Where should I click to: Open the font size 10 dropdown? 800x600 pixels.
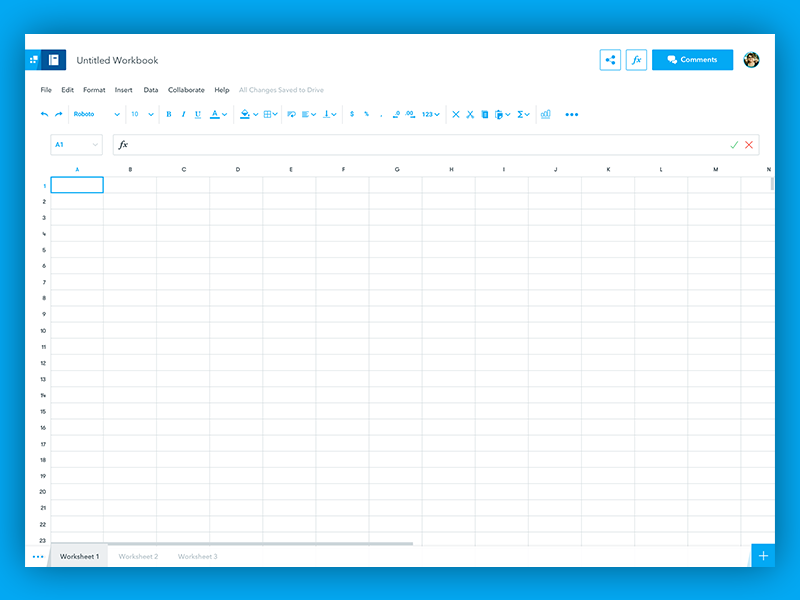coord(138,114)
